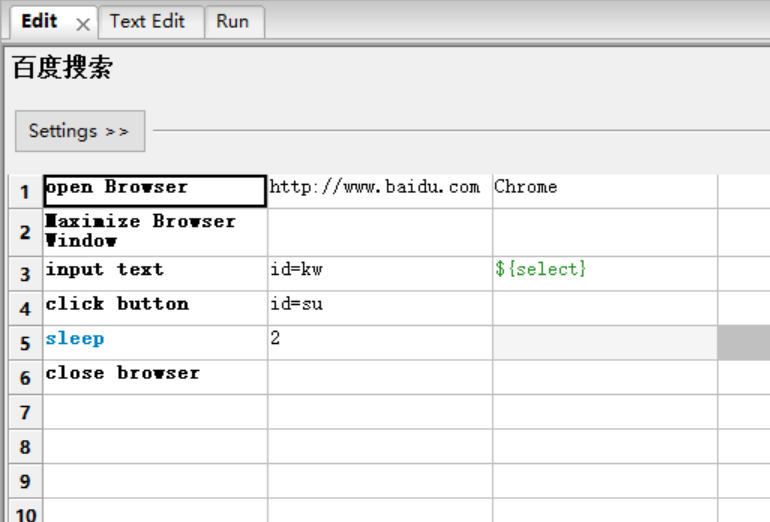The image size is (770, 522).
Task: Click the http://www.baidu.com cell
Action: point(380,191)
